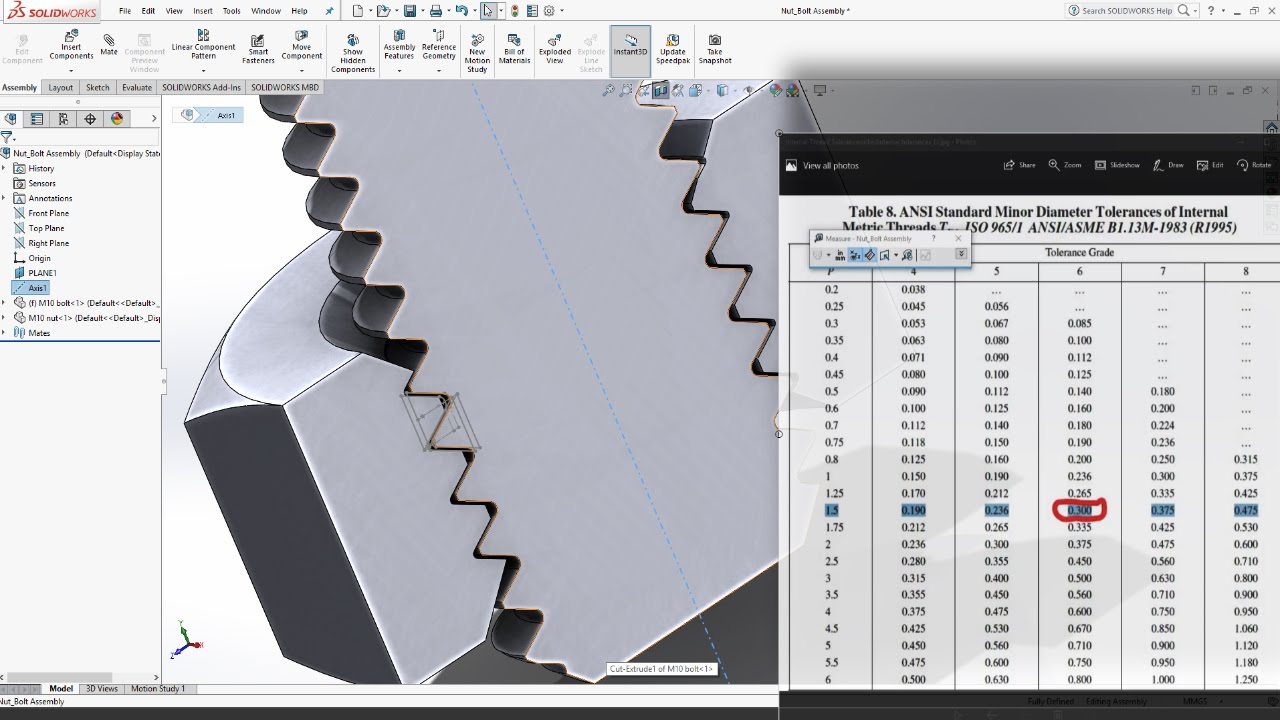Expand the Mates folder node
This screenshot has height=720, width=1280.
4,332
